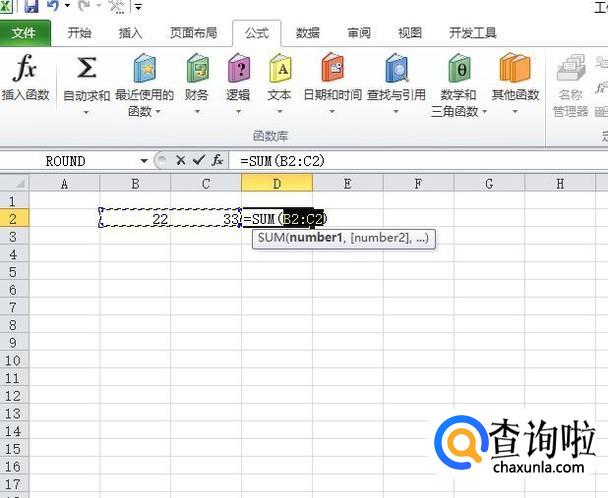Select column E header

click(x=348, y=183)
